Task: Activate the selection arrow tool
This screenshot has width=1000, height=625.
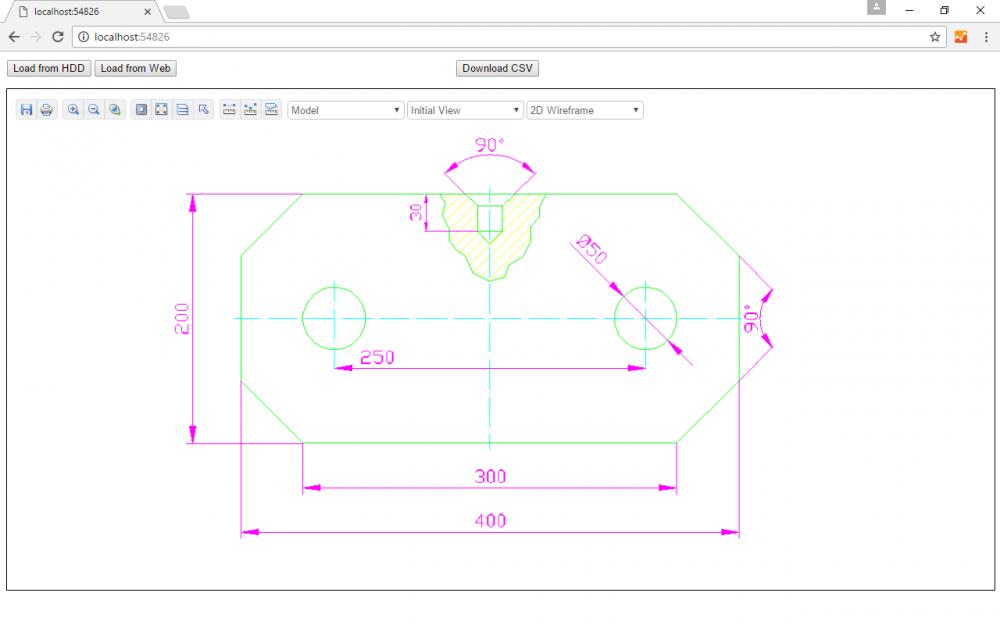Action: coord(203,110)
